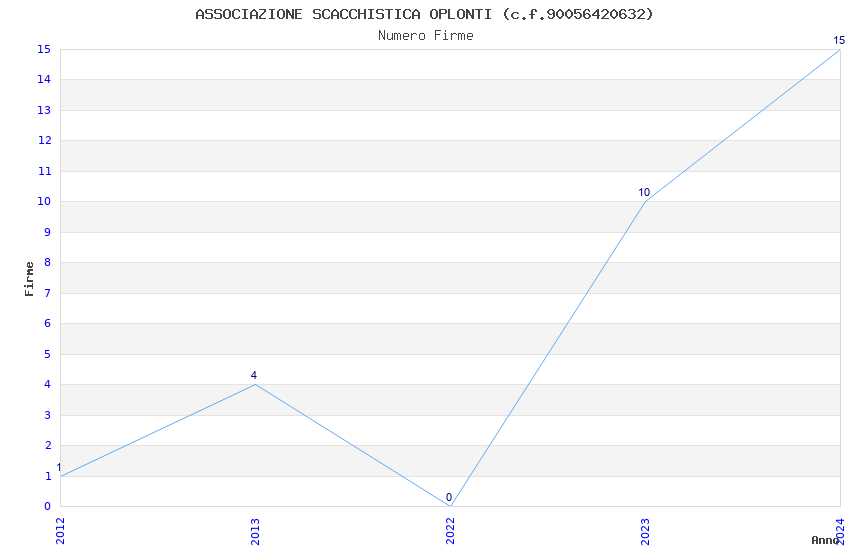Screen dimensions: 850x550
Task: Click the chart title ASSOCIAZIONE SCACCHISTICA OPLONTI
Action: (343, 14)
